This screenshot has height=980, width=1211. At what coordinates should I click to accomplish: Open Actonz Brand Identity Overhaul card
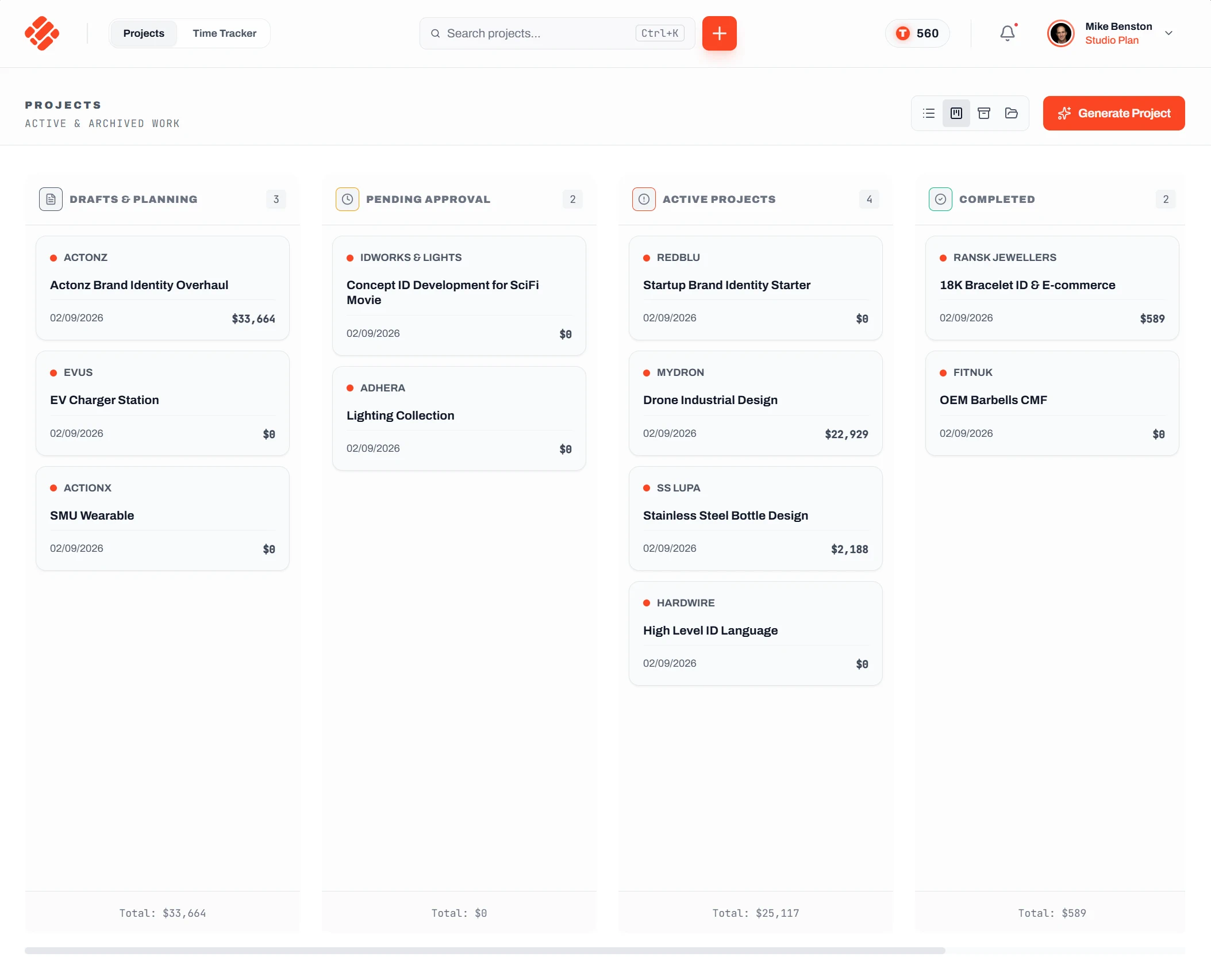163,288
